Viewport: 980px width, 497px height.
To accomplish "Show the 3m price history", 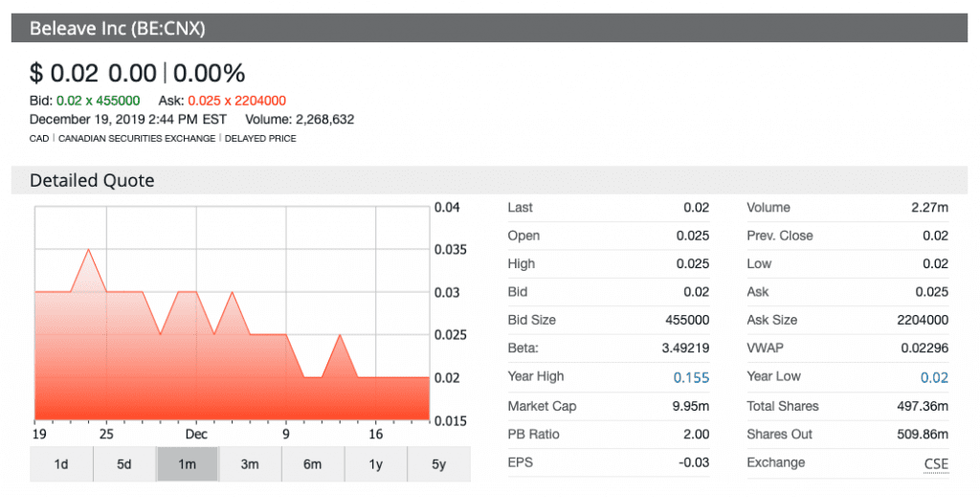I will [250, 464].
